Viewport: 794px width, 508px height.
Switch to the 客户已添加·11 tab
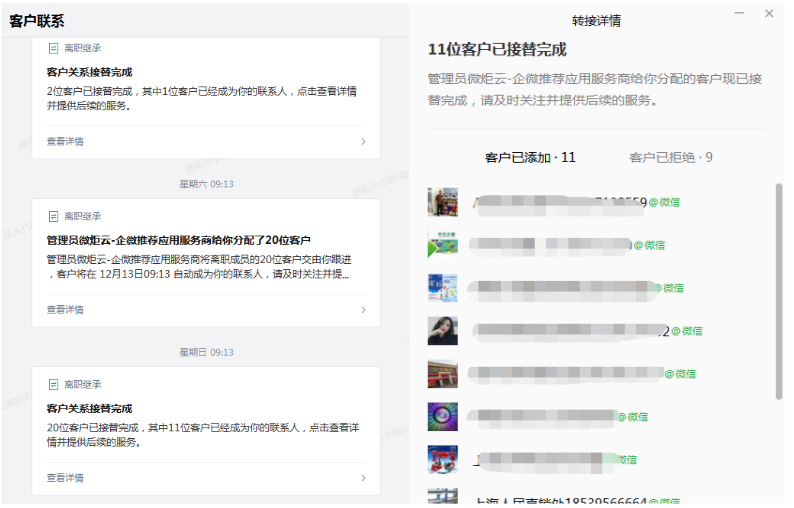point(530,157)
